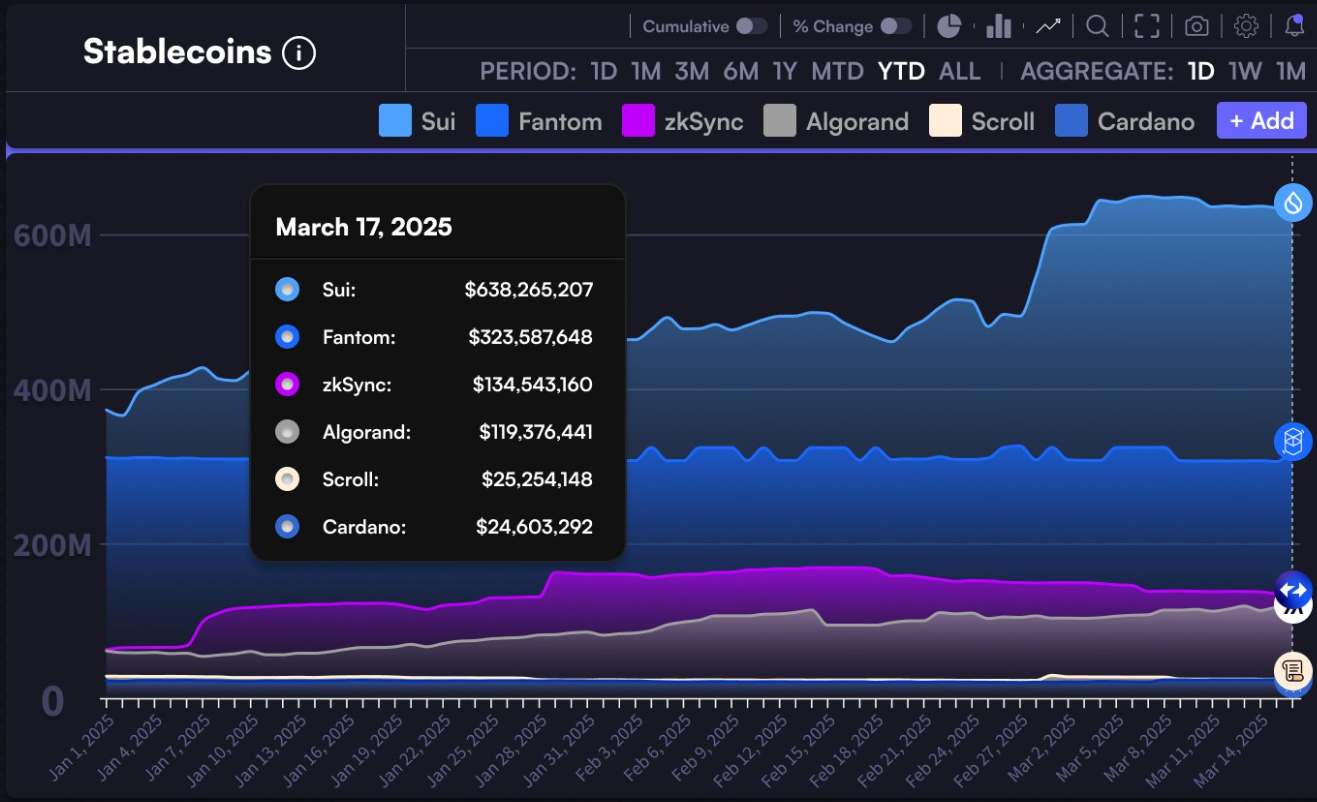Screen dimensions: 1317x802
Task: Switch to the bar chart view
Action: (x=998, y=26)
